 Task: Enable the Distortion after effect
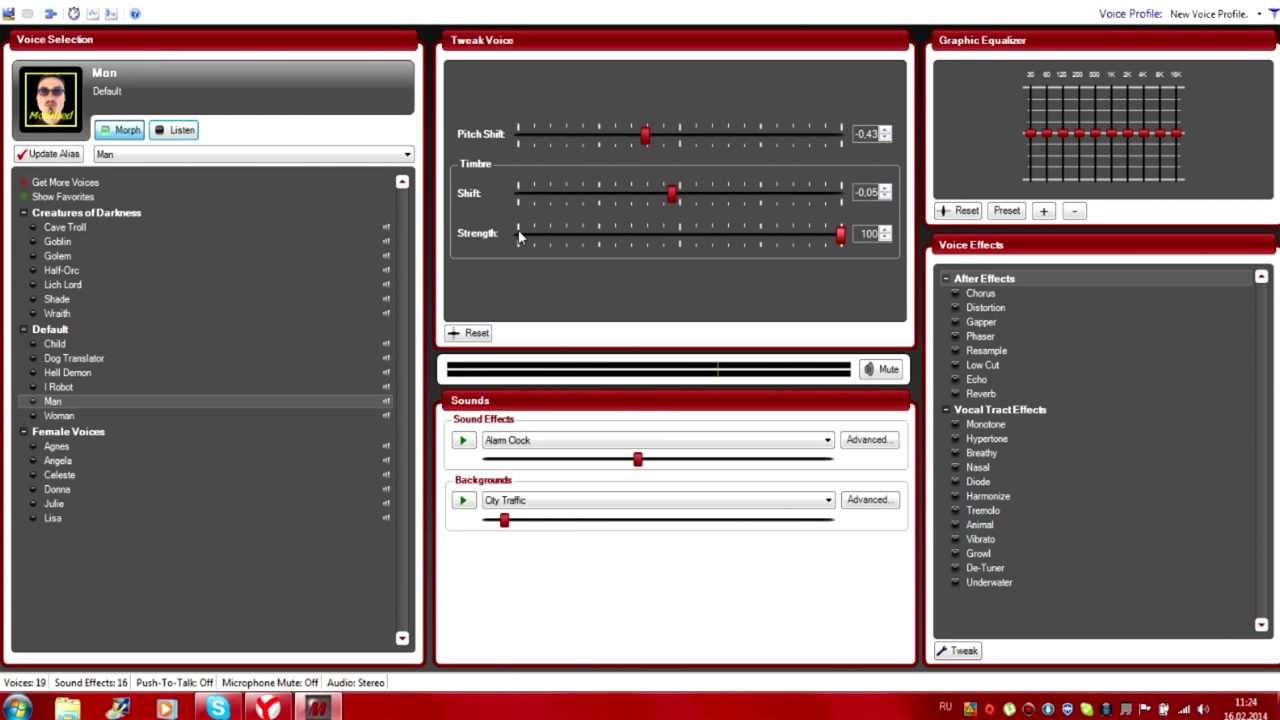click(x=956, y=308)
